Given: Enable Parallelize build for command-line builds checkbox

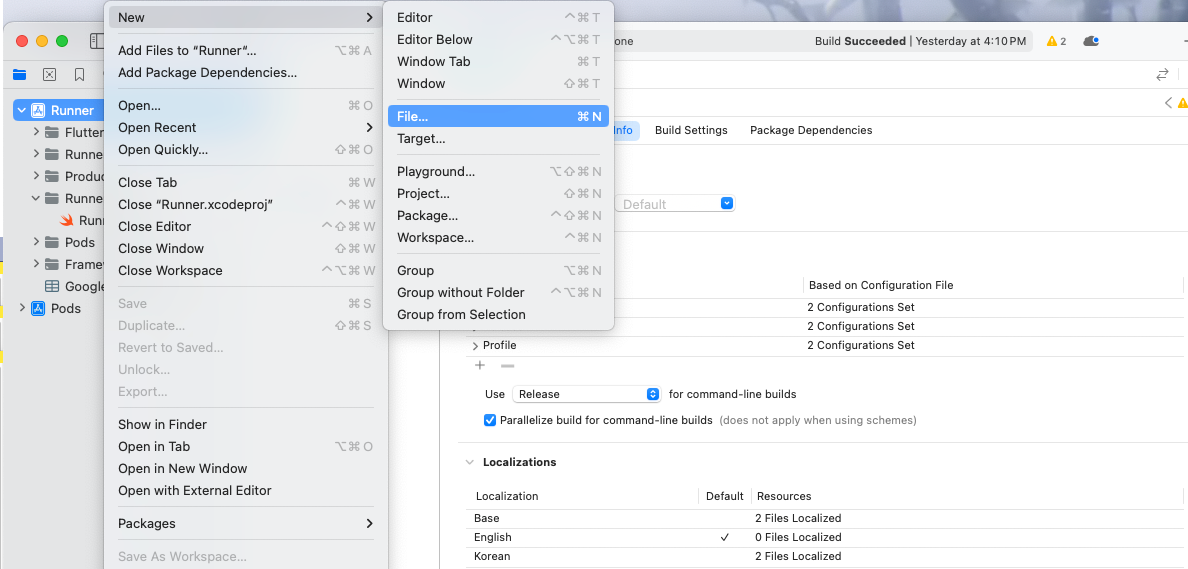Looking at the screenshot, I should click(x=490, y=420).
